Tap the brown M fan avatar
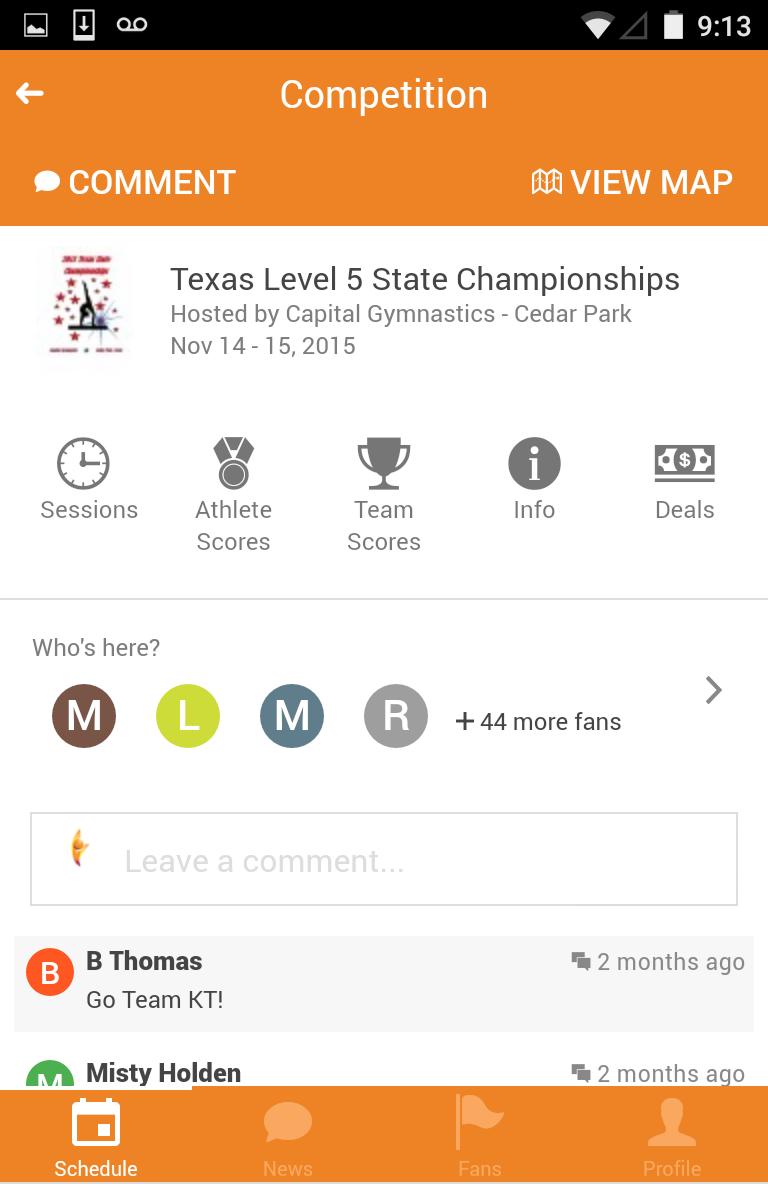 pyautogui.click(x=84, y=716)
